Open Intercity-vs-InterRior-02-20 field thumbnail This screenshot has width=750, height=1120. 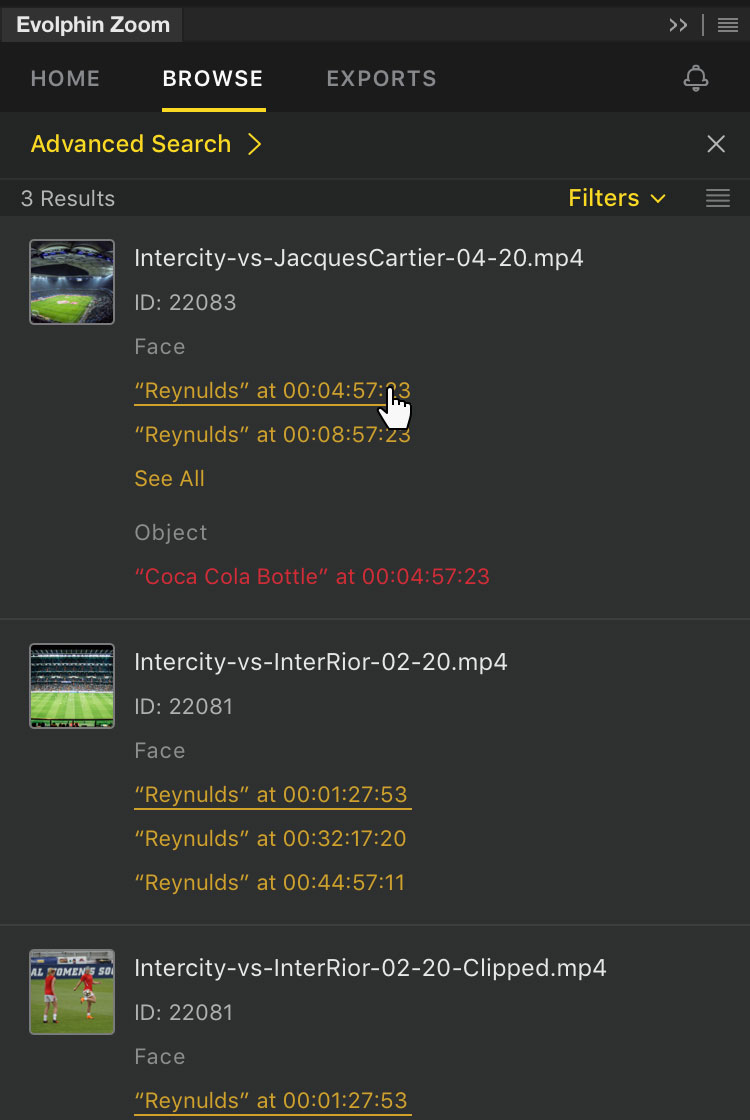(x=72, y=685)
